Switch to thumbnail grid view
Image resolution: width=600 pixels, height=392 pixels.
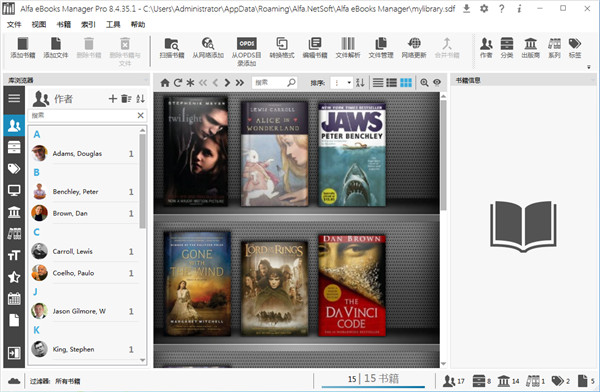pos(406,82)
